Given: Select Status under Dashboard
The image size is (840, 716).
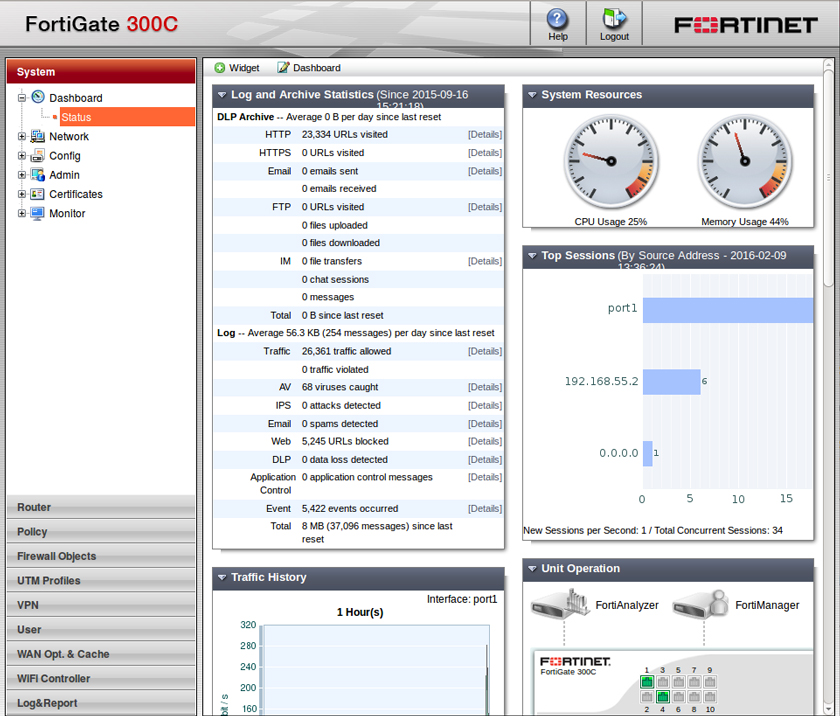Looking at the screenshot, I should [128, 117].
